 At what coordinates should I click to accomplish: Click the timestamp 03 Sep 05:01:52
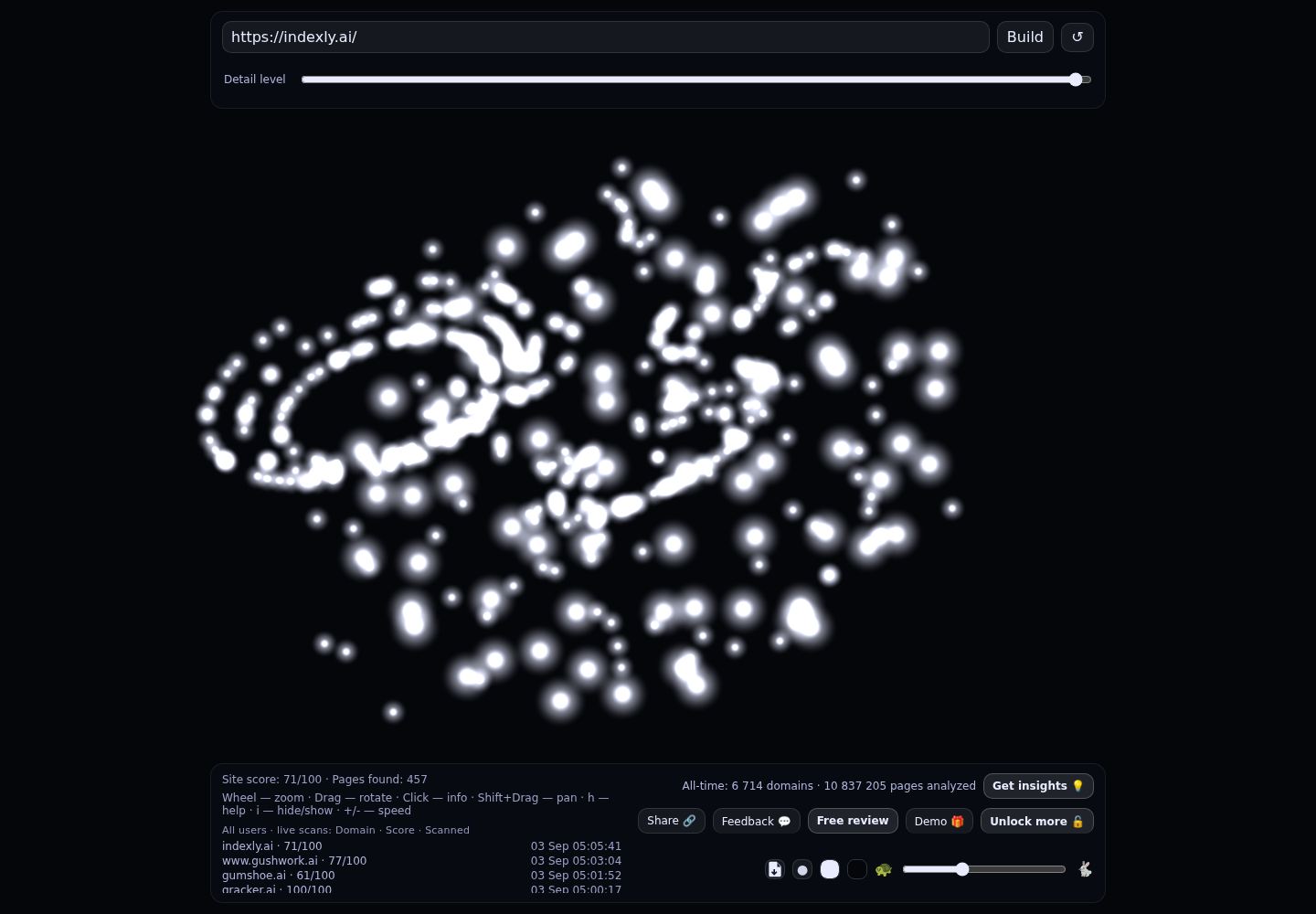[x=576, y=876]
